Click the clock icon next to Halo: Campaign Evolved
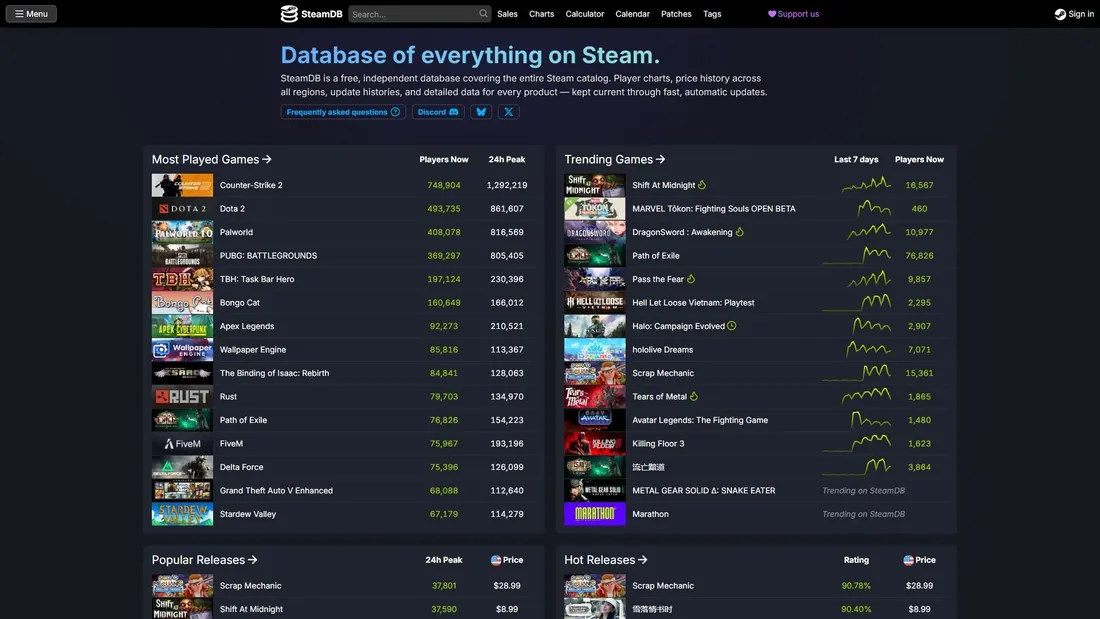Viewport: 1100px width, 619px height. tap(732, 326)
